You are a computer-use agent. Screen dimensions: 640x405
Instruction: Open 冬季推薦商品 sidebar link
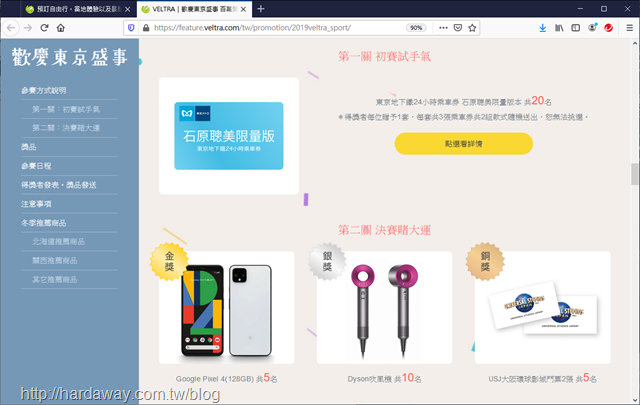click(44, 223)
